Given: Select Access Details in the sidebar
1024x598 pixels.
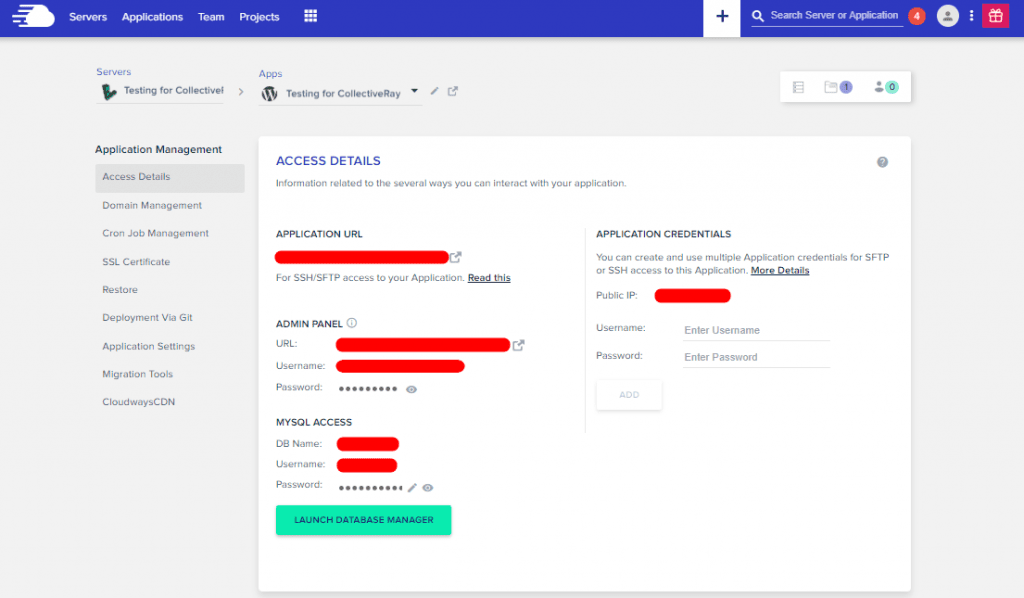Looking at the screenshot, I should (x=170, y=178).
